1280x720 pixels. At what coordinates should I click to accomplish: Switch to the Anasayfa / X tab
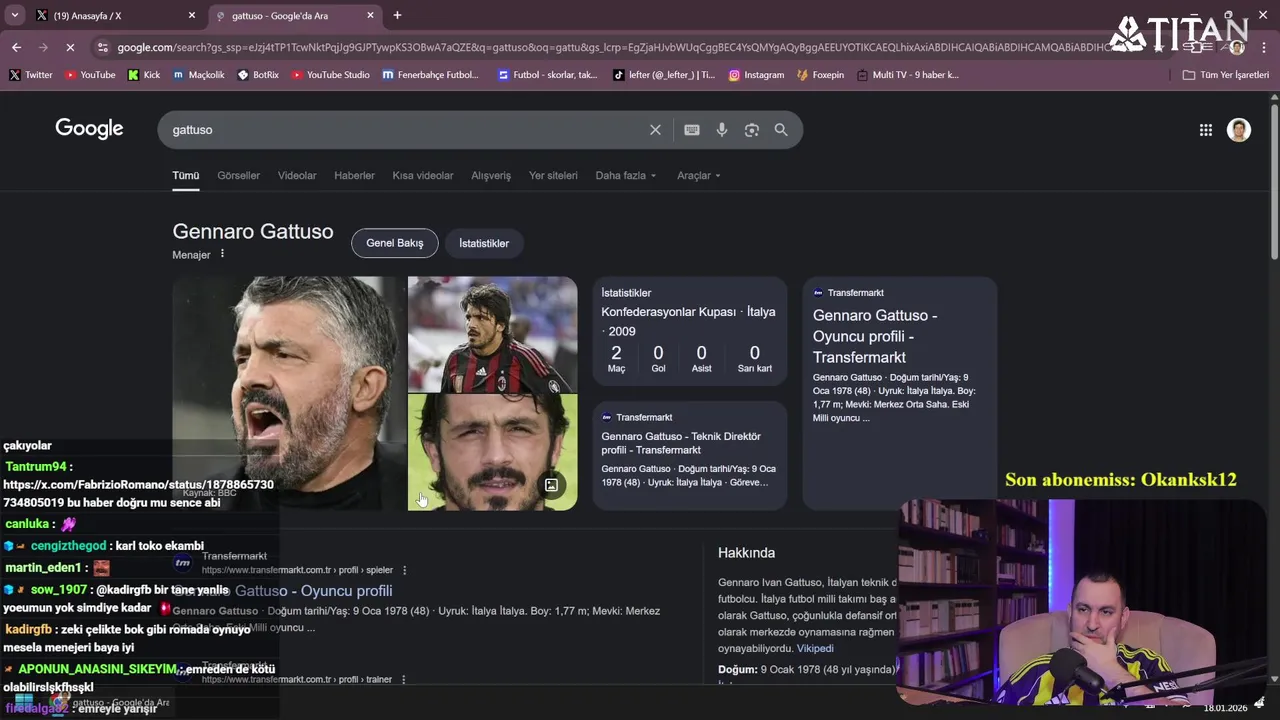click(110, 15)
